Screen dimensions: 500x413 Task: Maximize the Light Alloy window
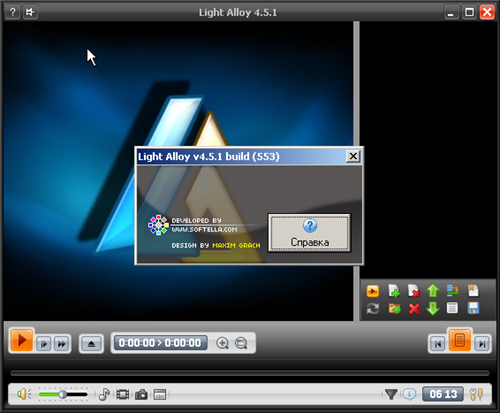coord(469,13)
